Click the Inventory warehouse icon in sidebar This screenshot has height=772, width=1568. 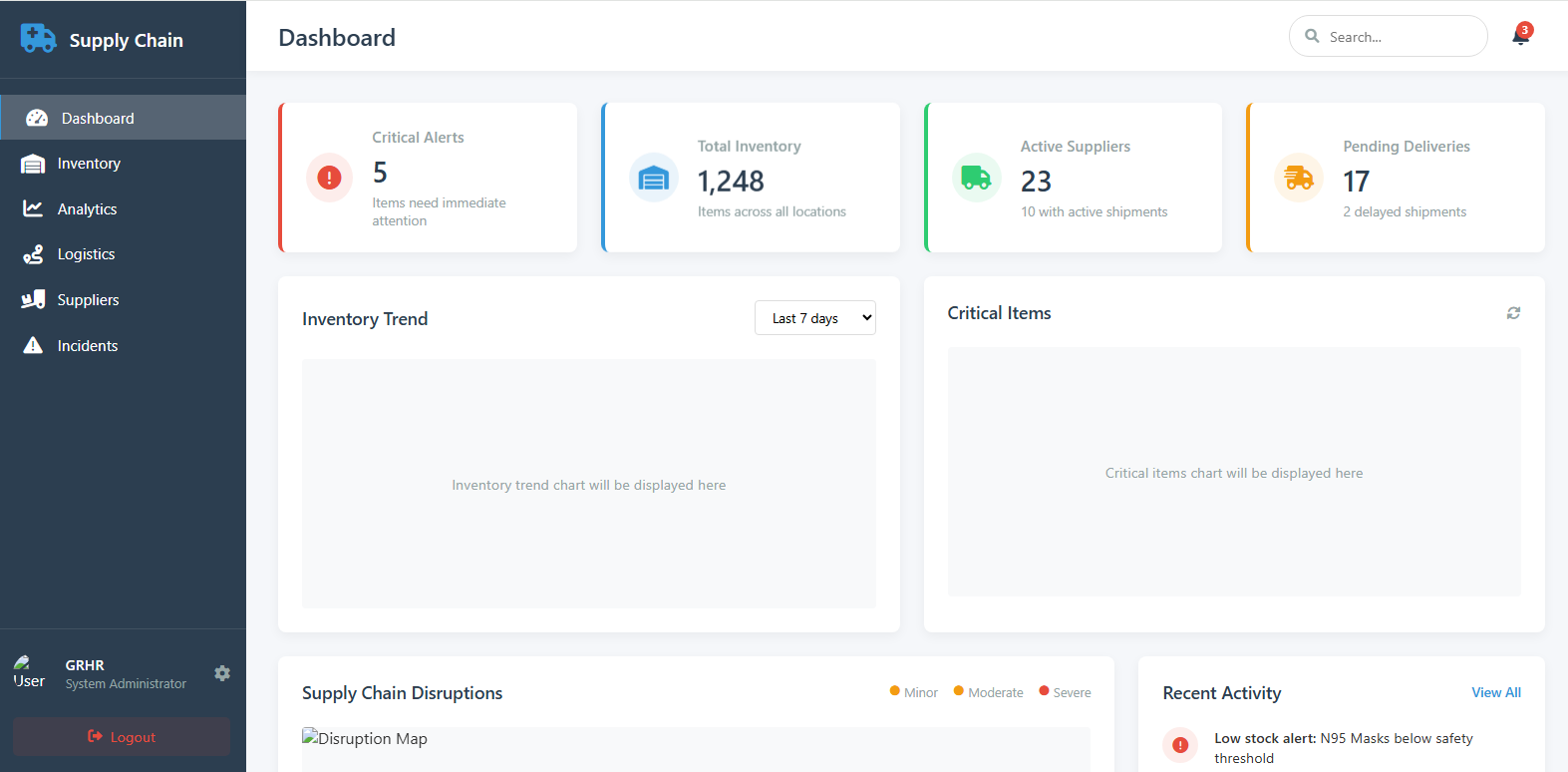(x=33, y=164)
